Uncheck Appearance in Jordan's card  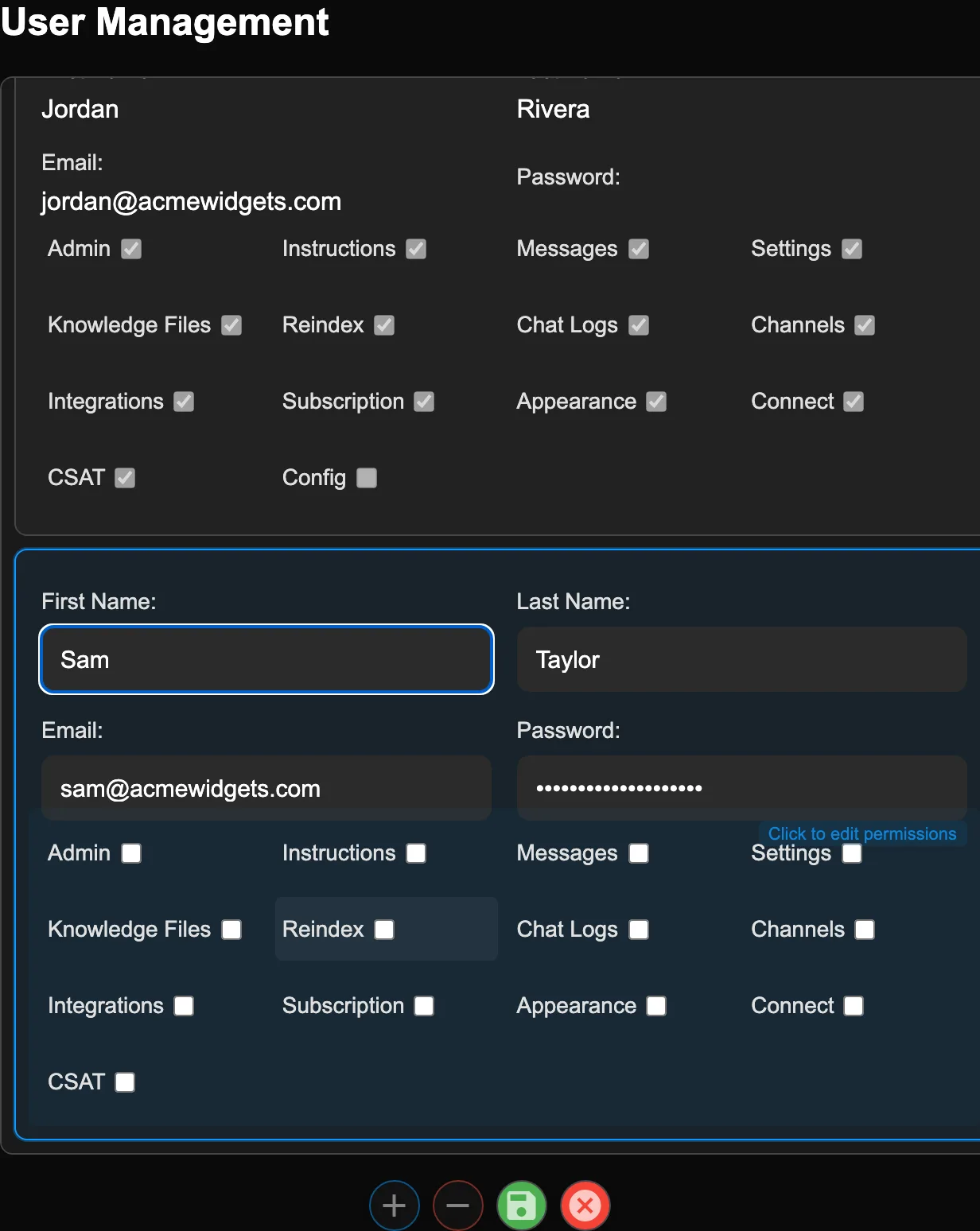click(x=656, y=402)
